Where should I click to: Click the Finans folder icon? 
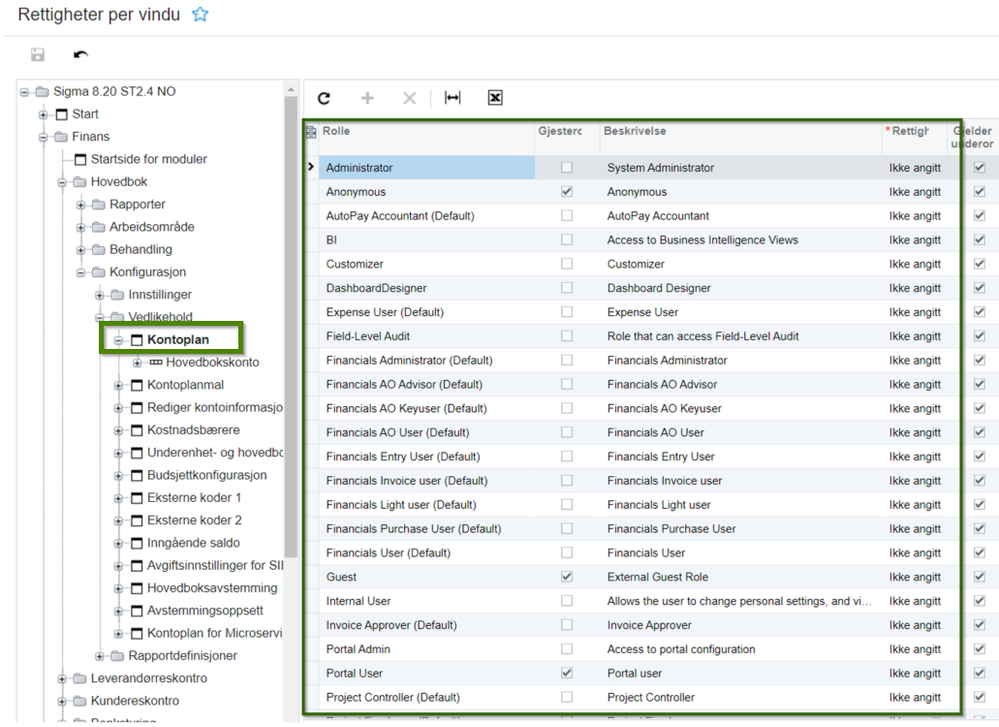click(61, 137)
